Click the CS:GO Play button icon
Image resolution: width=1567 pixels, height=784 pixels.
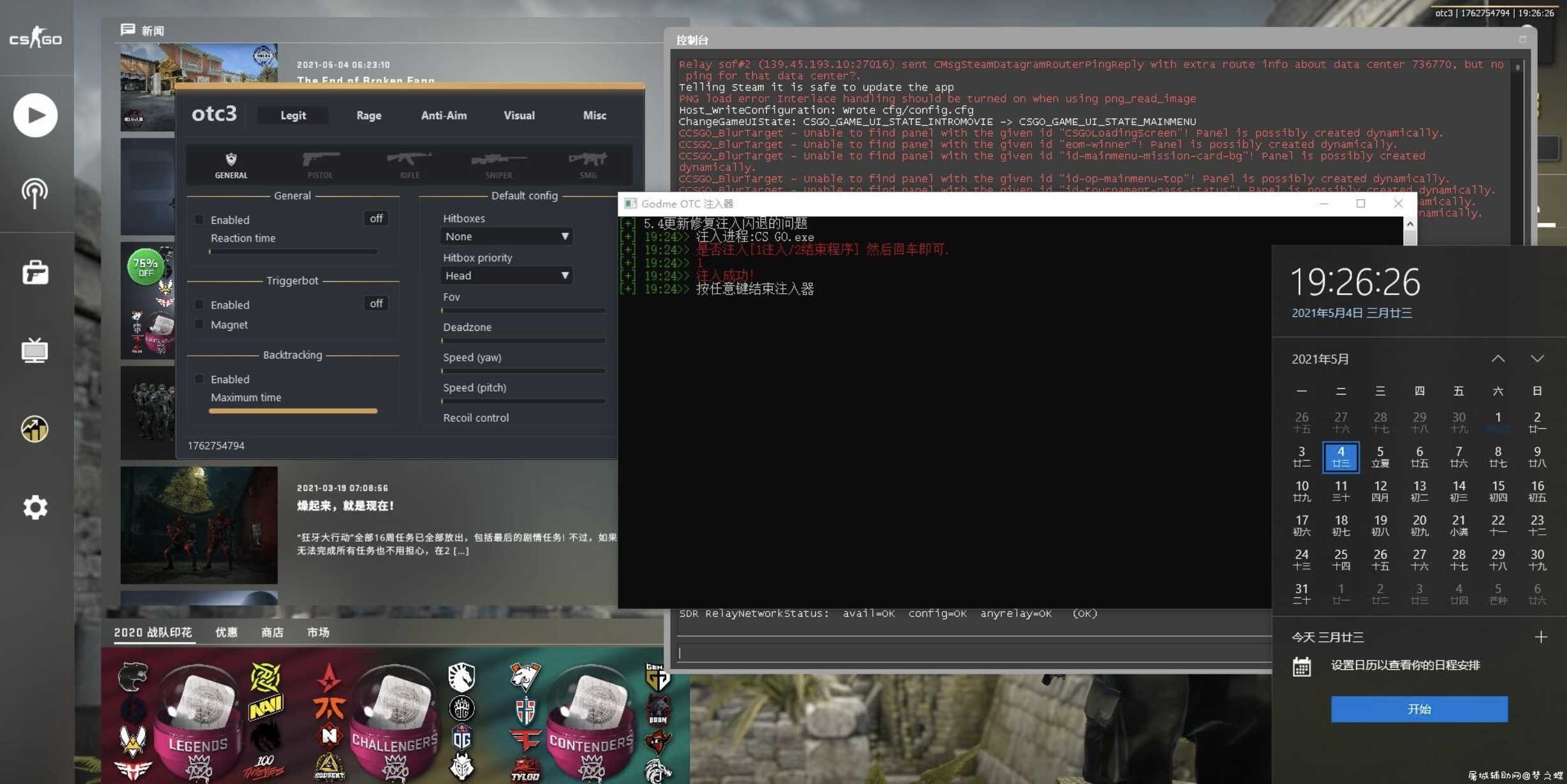35,115
